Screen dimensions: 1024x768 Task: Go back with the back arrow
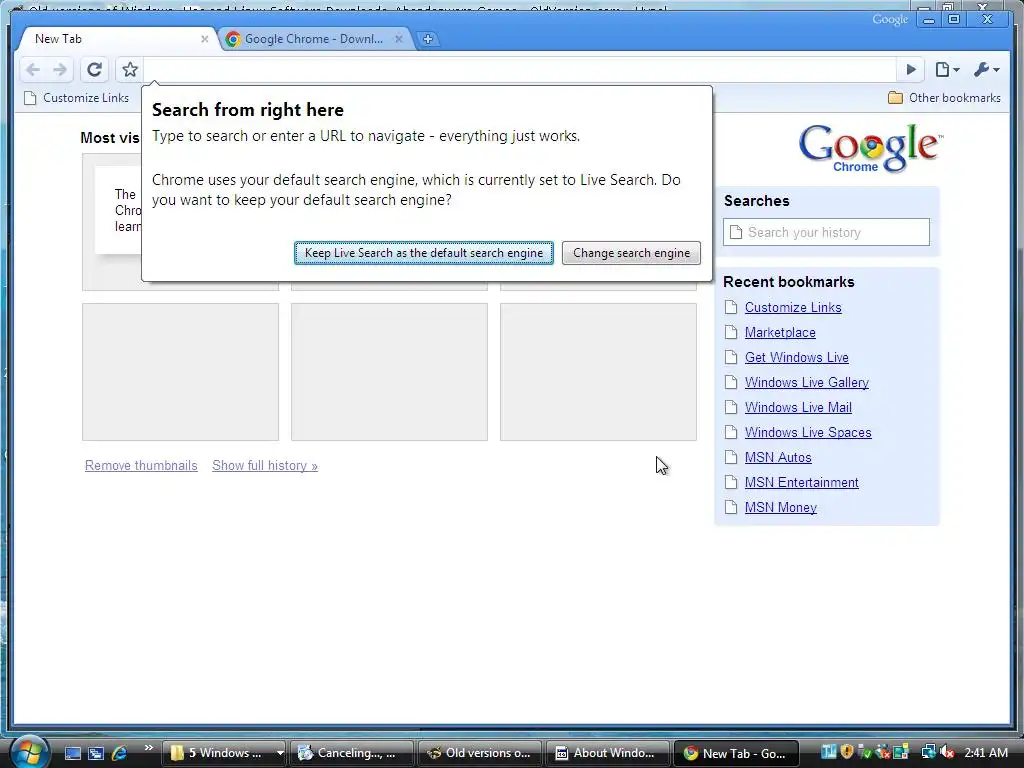point(33,69)
